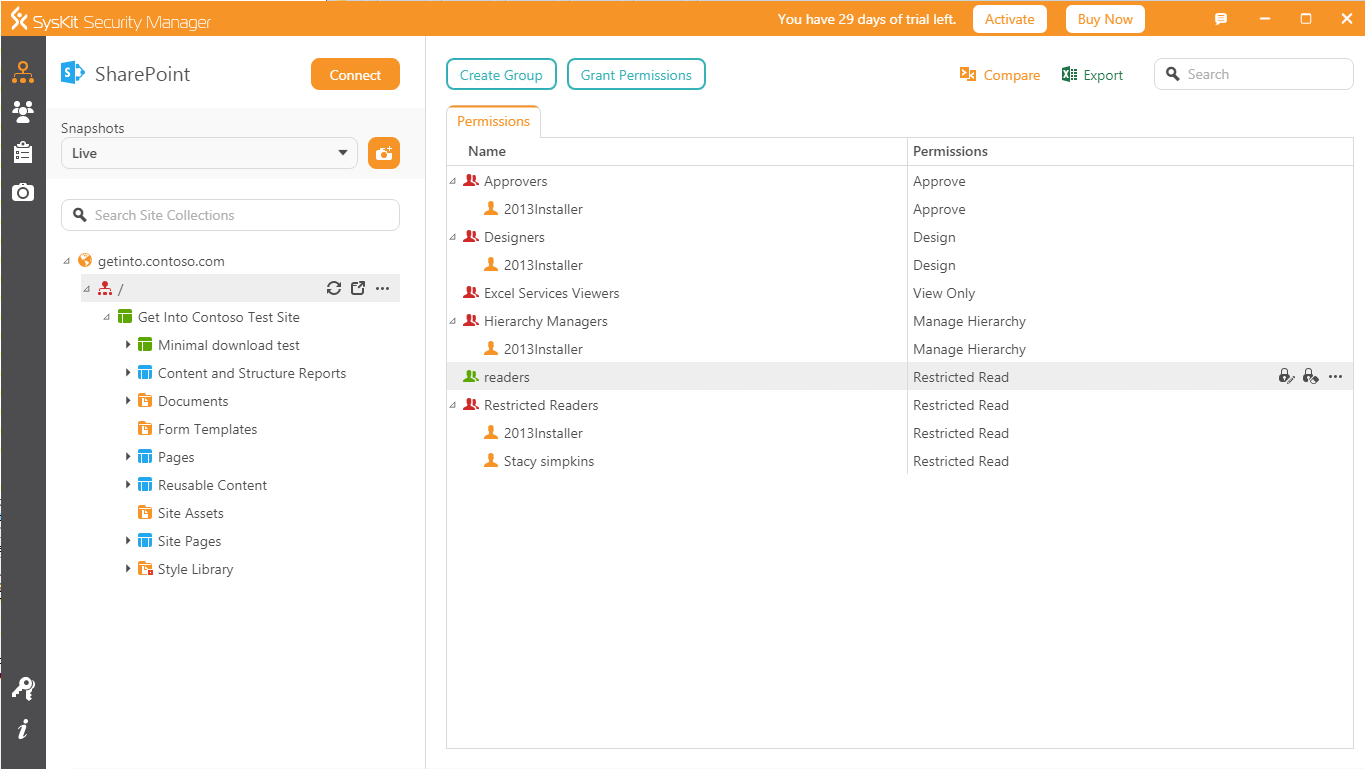Collapse the Approvers group row
Screen dimensions: 1365x769
[453, 181]
